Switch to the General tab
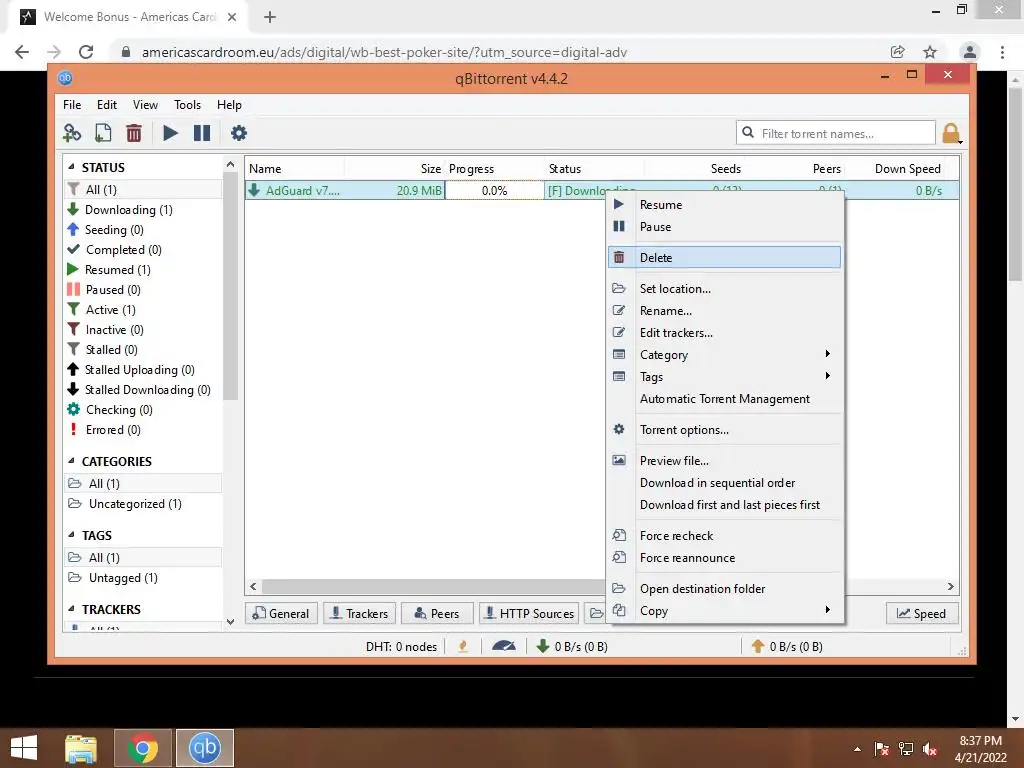Image resolution: width=1024 pixels, height=768 pixels. pos(281,613)
